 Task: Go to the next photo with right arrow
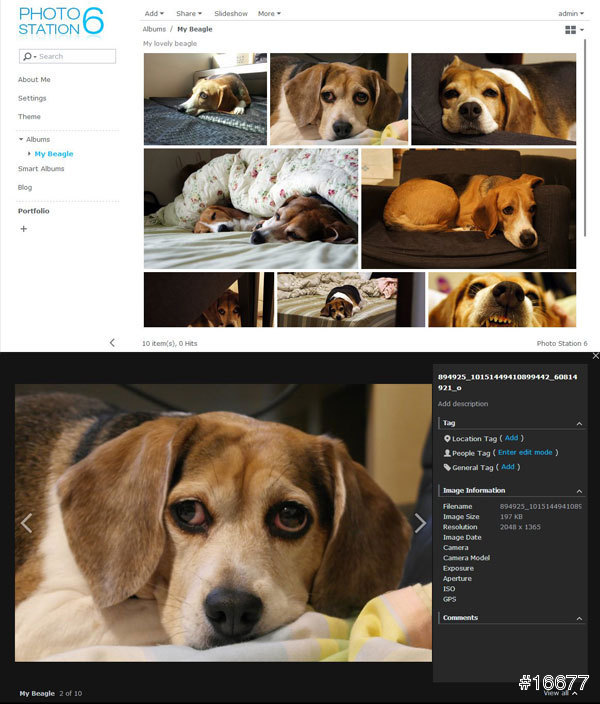(x=420, y=523)
